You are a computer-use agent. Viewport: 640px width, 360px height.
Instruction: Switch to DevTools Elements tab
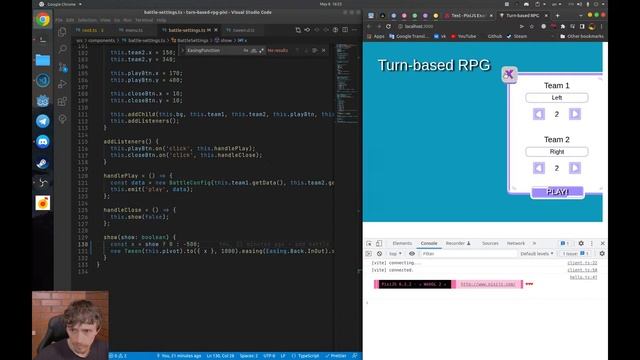402,243
